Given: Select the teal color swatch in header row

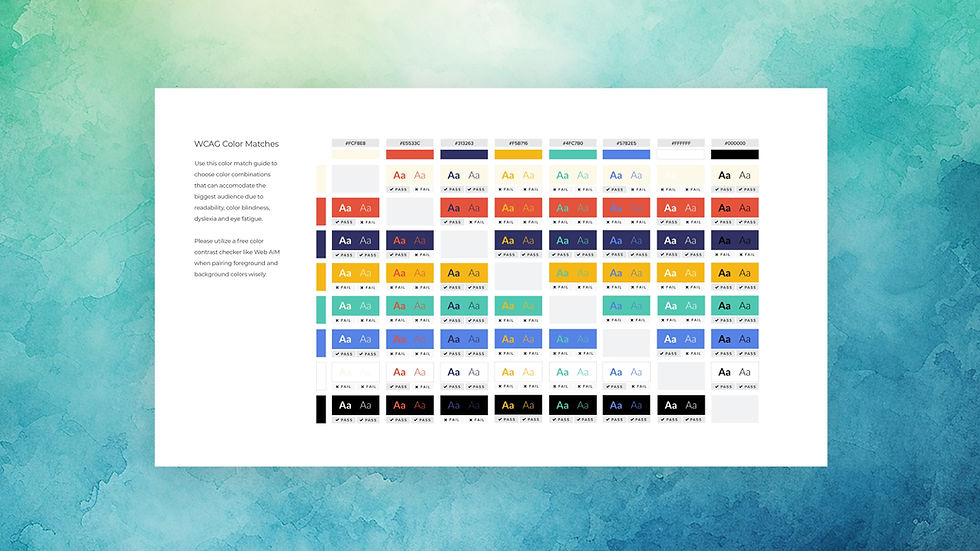Looking at the screenshot, I should (572, 154).
